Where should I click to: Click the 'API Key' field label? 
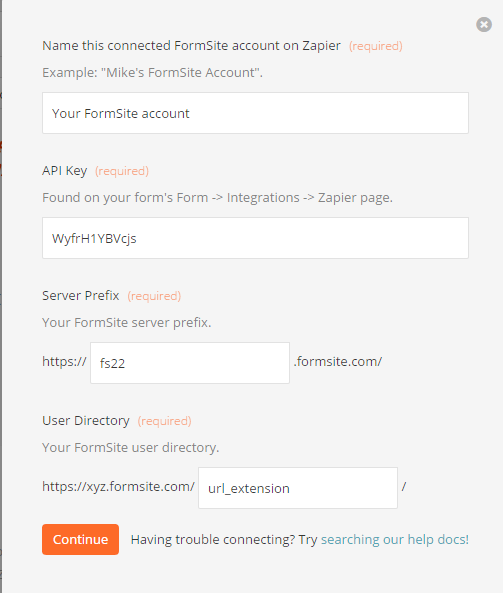click(x=65, y=171)
